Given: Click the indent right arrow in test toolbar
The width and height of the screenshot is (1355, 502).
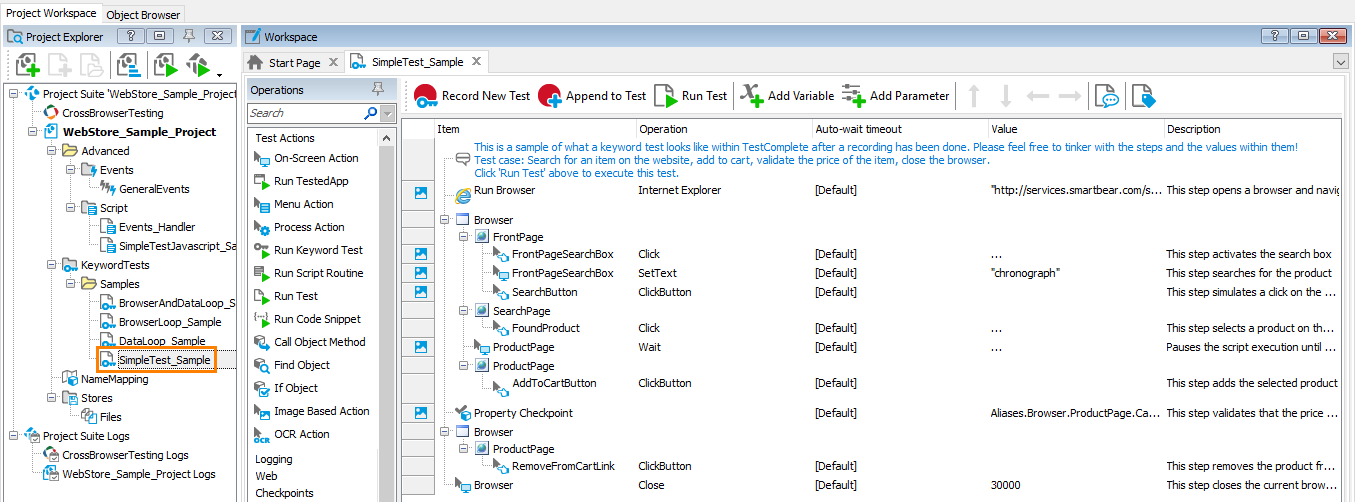Looking at the screenshot, I should tap(1070, 96).
